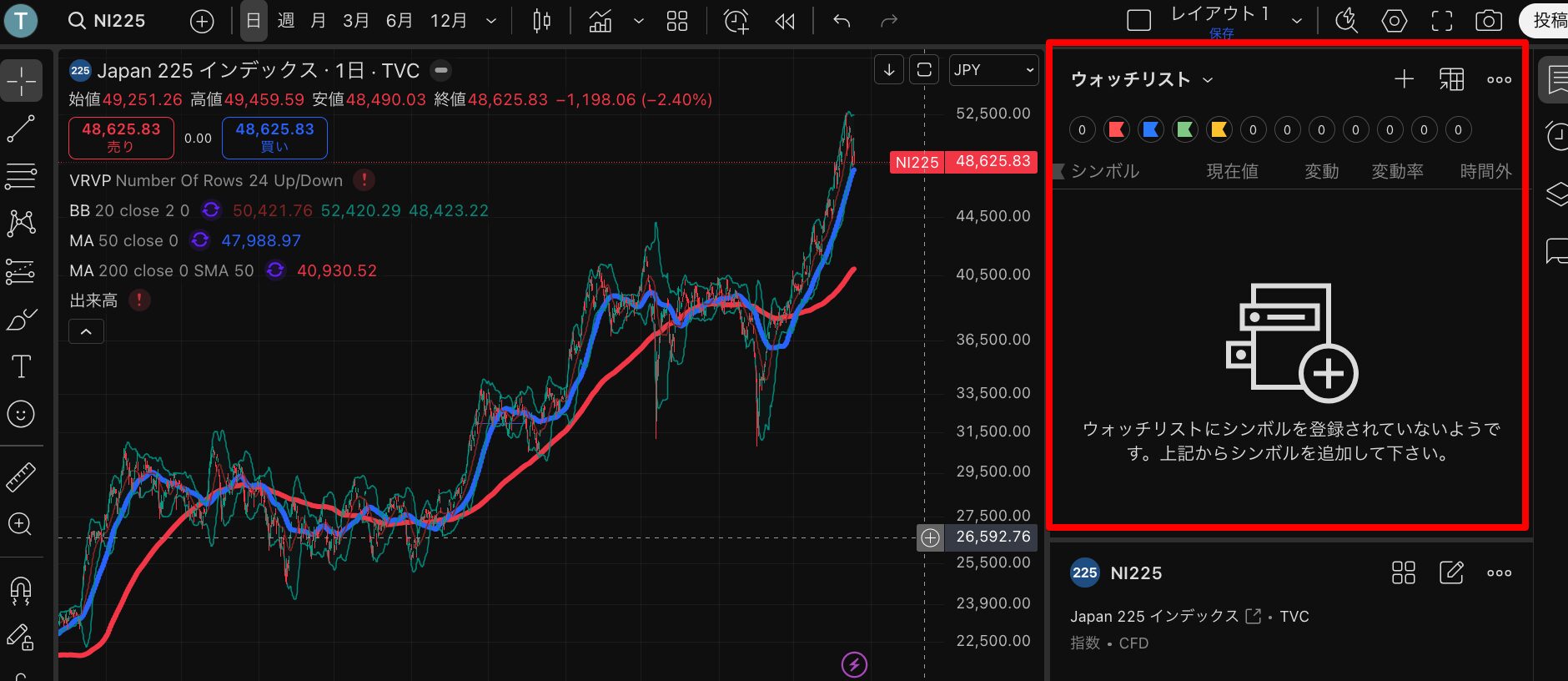The height and width of the screenshot is (681, 1568).
Task: Select the Text tool in left toolbar
Action: [x=21, y=366]
